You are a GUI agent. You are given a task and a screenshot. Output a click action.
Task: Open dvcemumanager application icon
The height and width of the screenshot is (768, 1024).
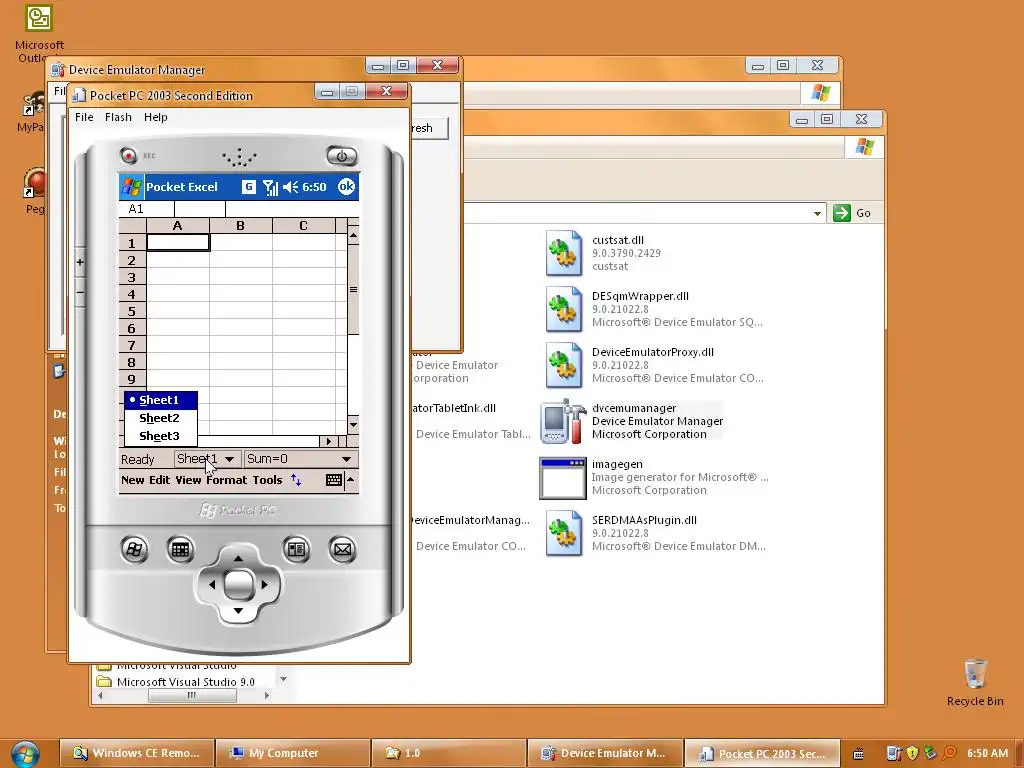[563, 421]
